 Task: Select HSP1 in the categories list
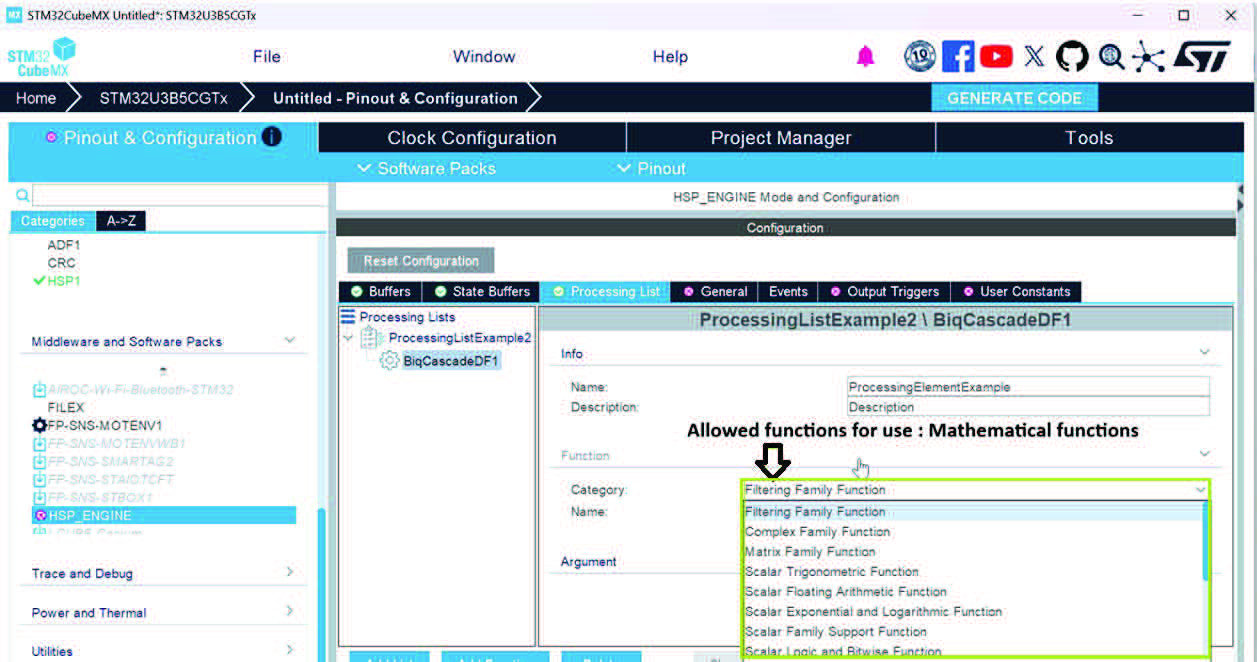pyautogui.click(x=64, y=281)
